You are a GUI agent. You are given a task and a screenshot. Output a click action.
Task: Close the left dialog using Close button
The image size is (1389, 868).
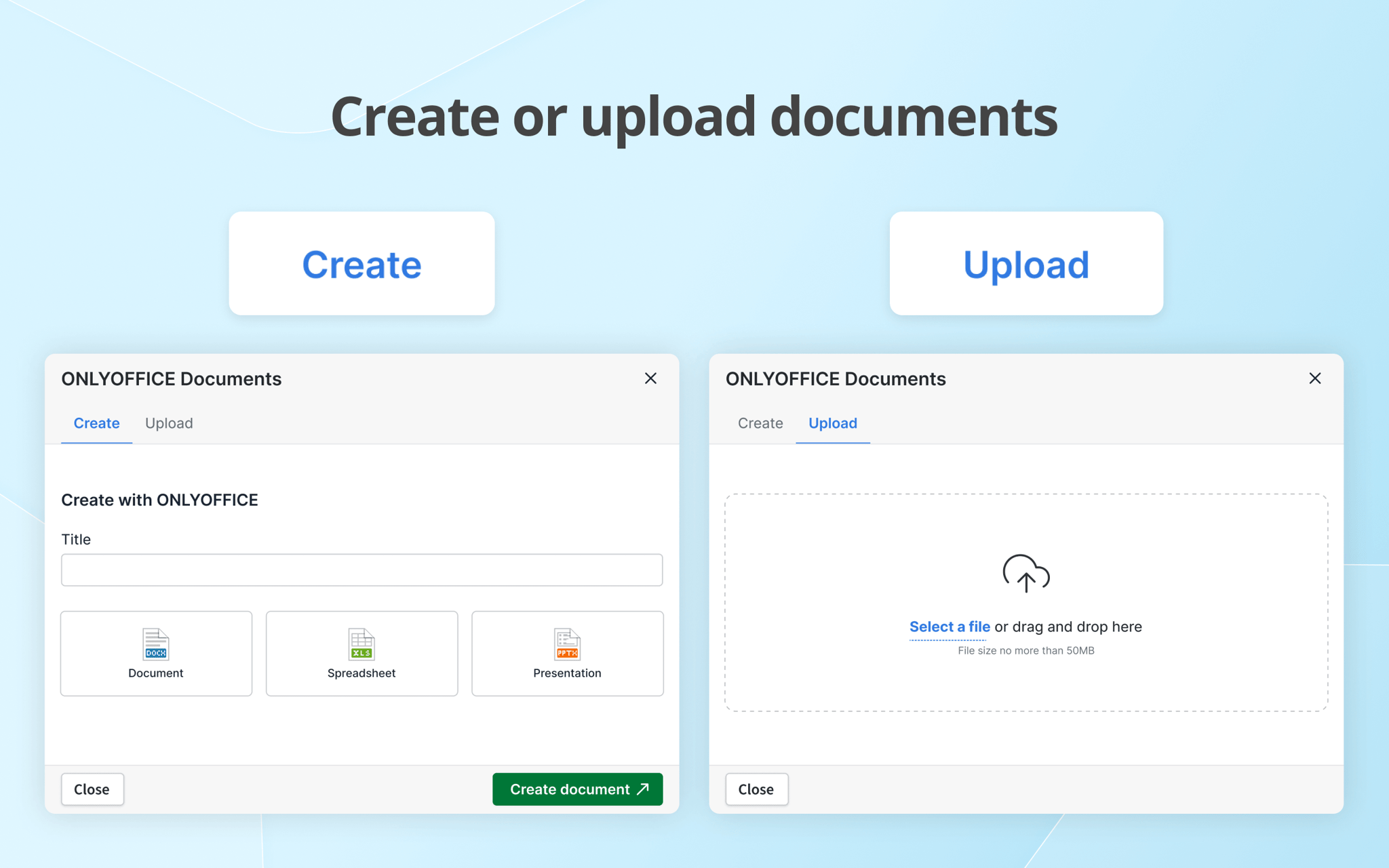click(x=92, y=789)
